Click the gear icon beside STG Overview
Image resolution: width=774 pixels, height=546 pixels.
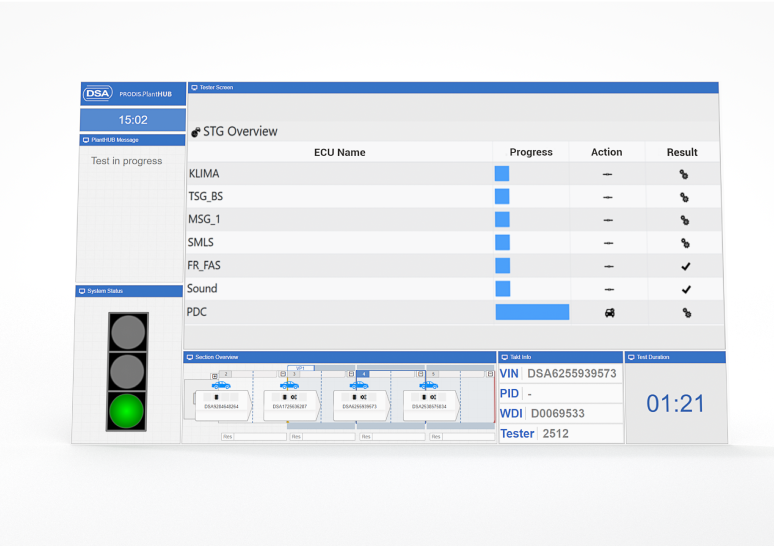pos(196,132)
